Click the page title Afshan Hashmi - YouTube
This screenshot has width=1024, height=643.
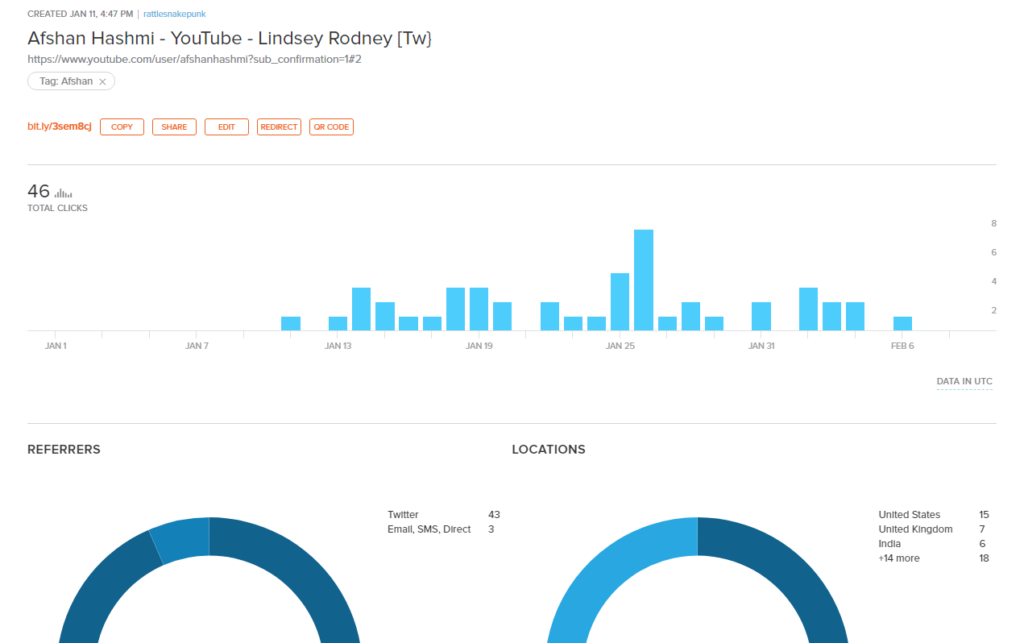tap(229, 38)
